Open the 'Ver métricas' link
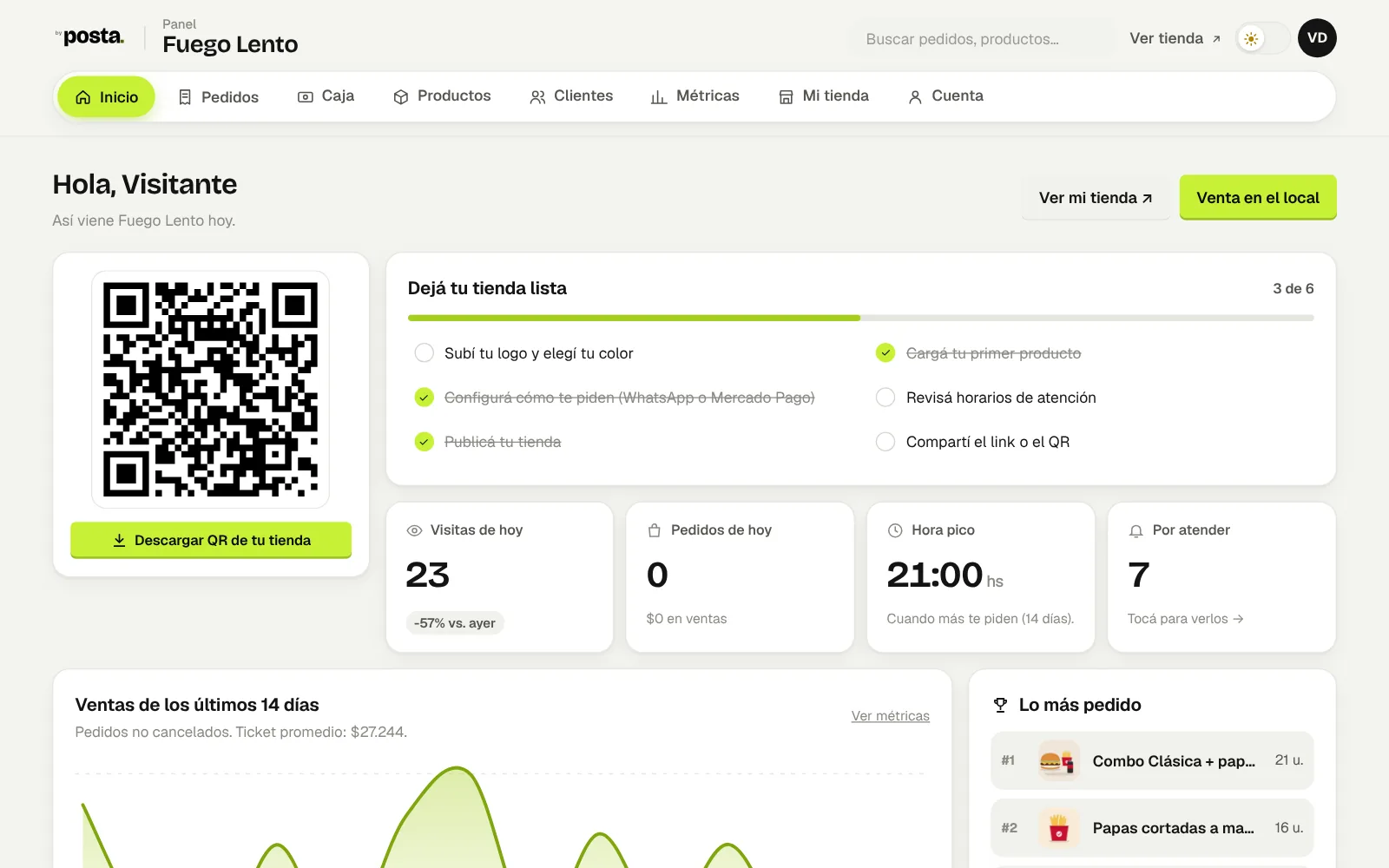1389x868 pixels. coord(890,716)
